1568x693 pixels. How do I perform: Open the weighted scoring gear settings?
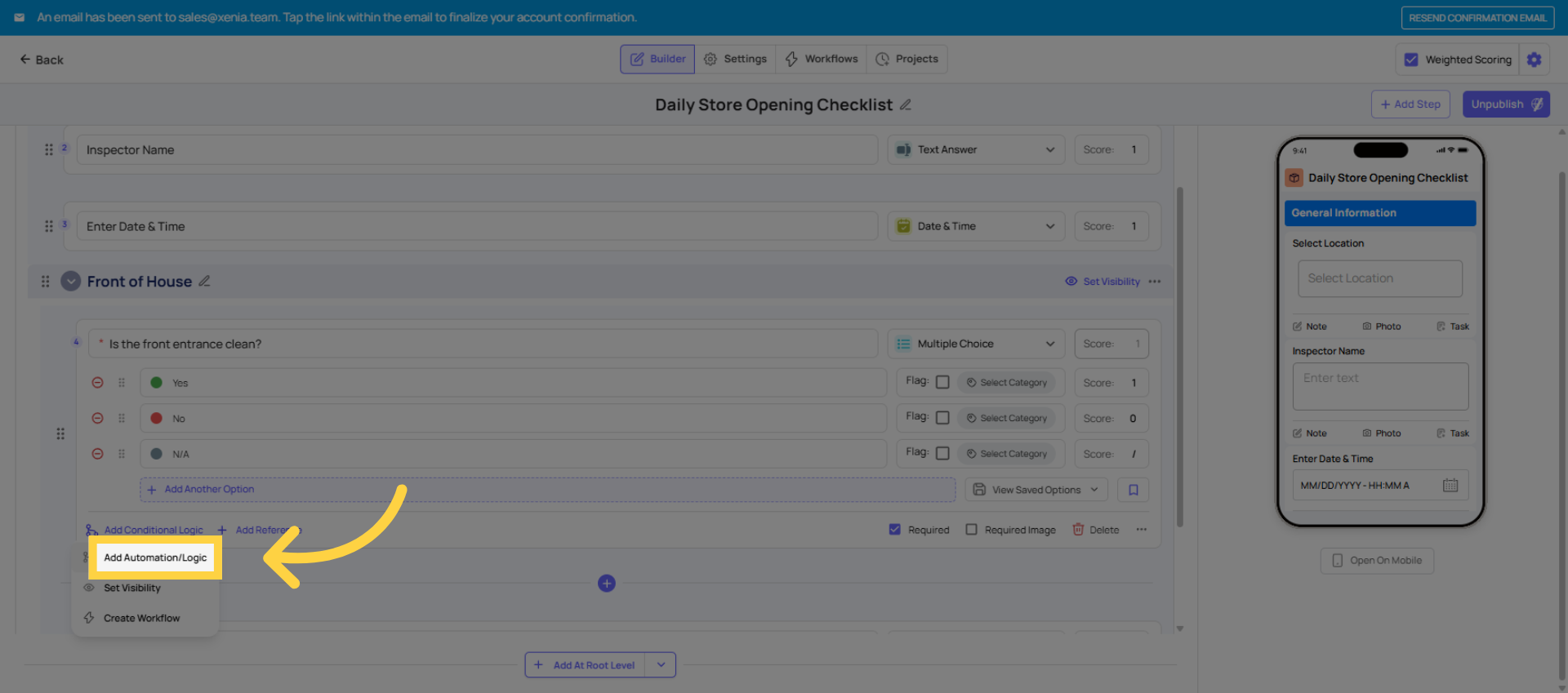(1534, 60)
